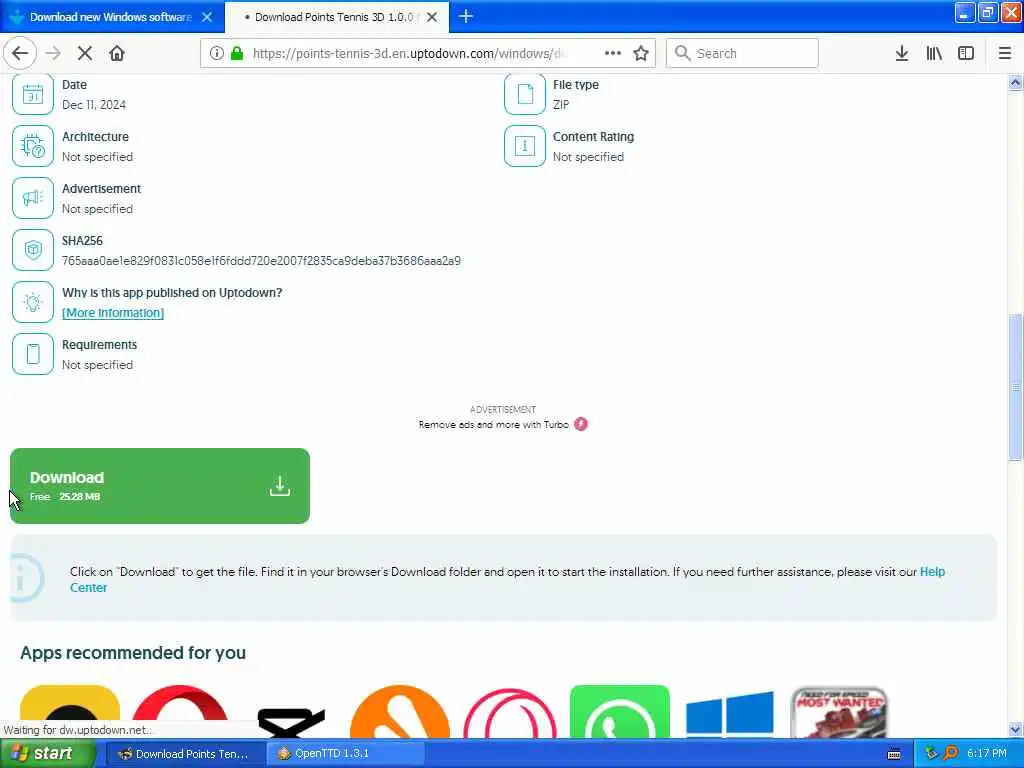
Task: Click the lightbulb icon beside Uptodown question
Action: (x=33, y=302)
